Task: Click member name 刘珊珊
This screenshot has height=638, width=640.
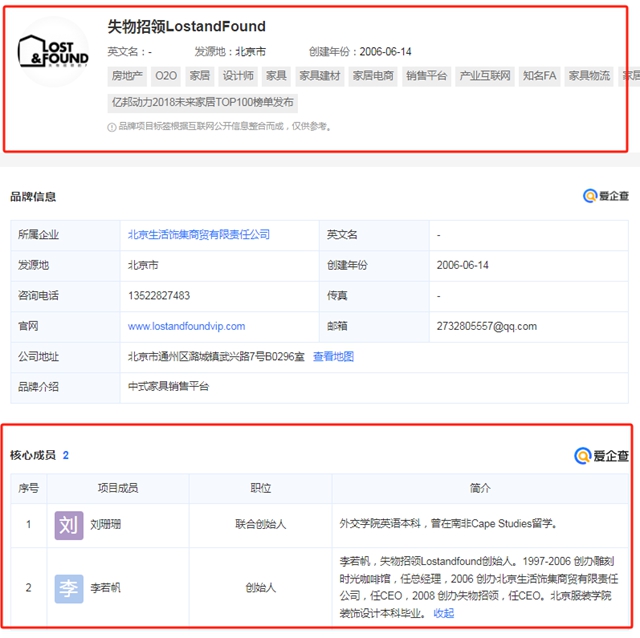Action: point(105,525)
